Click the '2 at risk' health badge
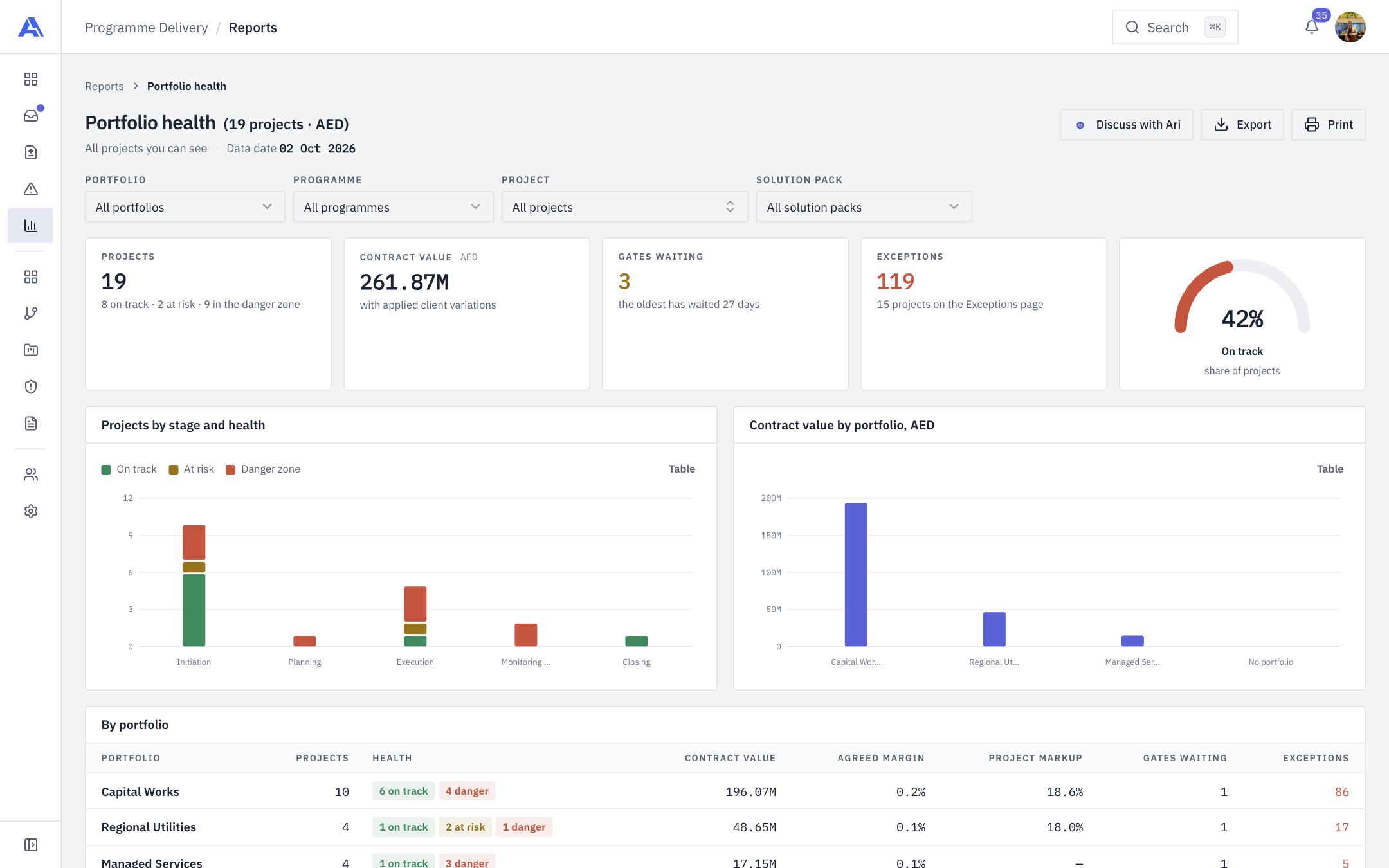 coord(465,827)
